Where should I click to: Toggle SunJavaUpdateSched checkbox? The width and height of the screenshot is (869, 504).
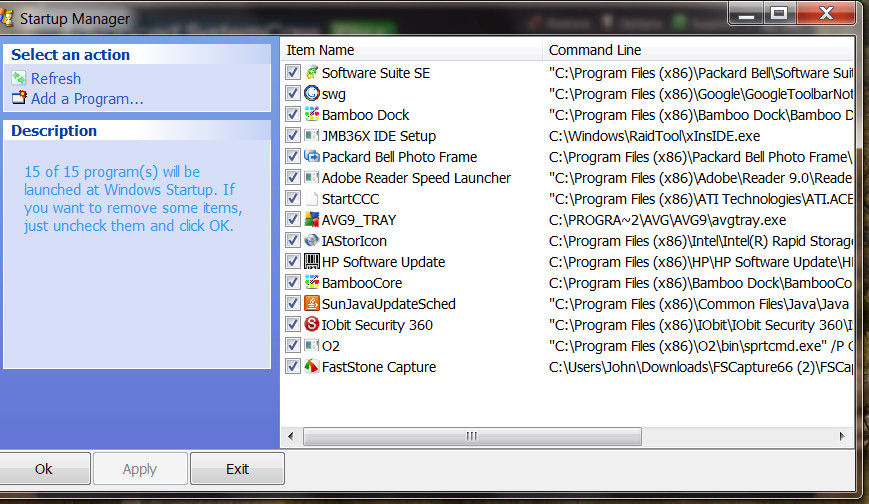tap(293, 303)
